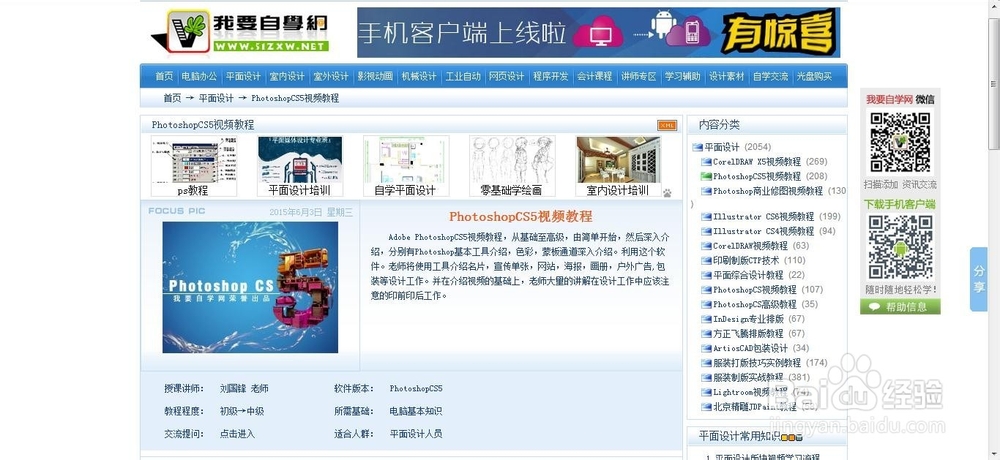Click the paw icon beside 室内设计培训
This screenshot has height=460, width=1000.
click(667, 193)
